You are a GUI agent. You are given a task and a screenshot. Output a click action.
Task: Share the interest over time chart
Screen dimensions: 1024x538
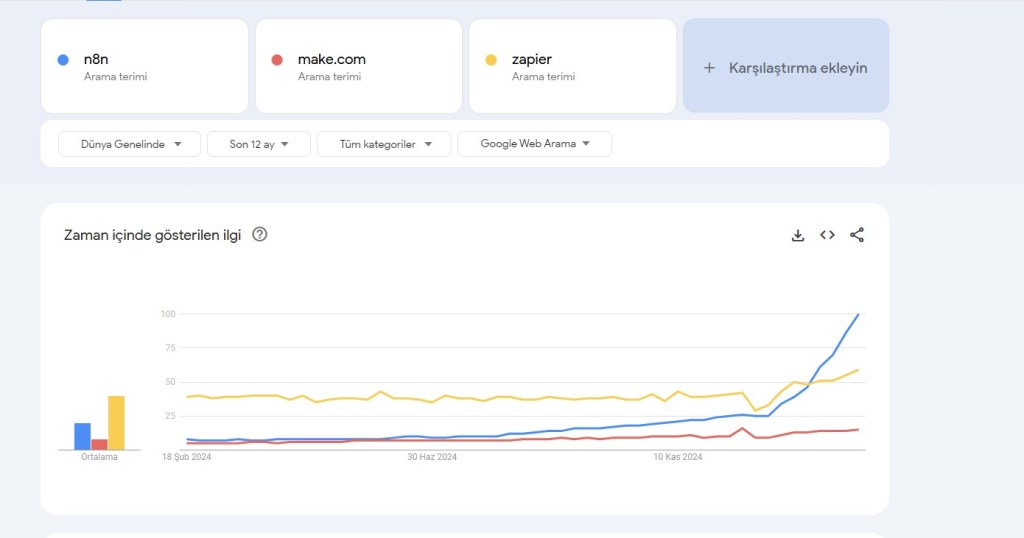coord(857,235)
